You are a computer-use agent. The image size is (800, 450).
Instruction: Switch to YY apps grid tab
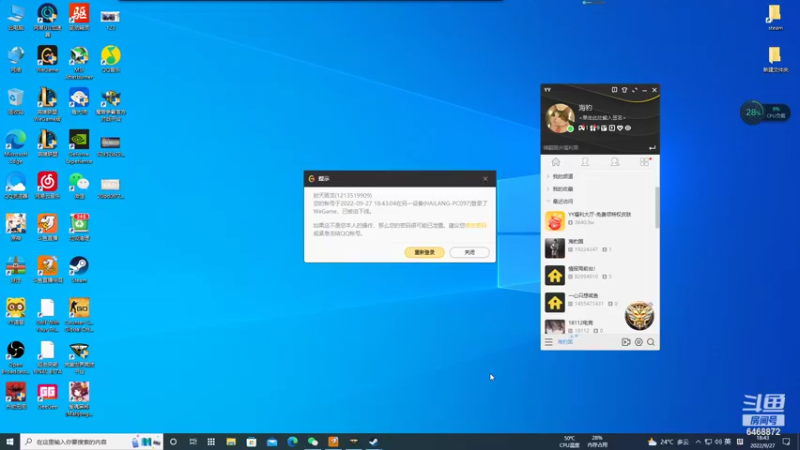[x=644, y=162]
